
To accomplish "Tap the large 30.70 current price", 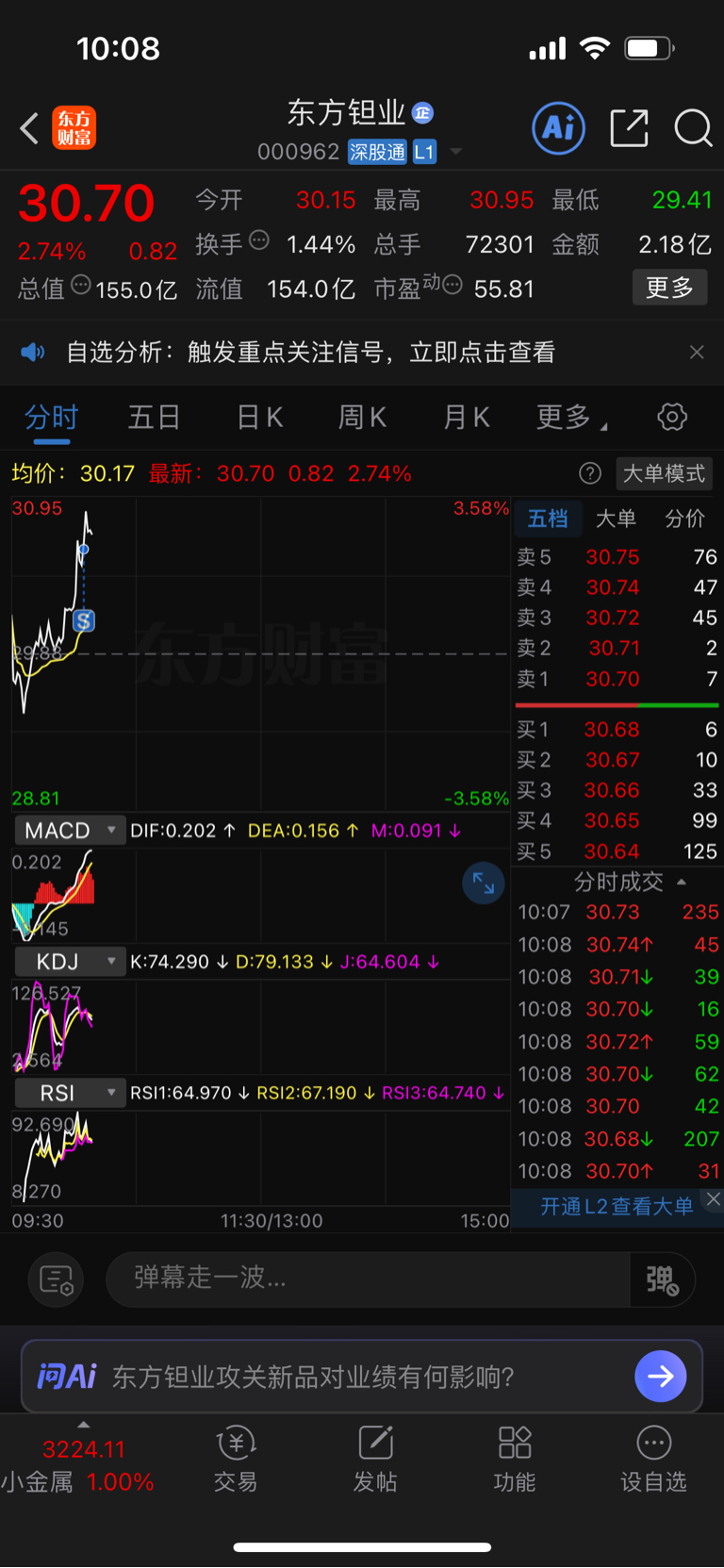I will coord(86,204).
